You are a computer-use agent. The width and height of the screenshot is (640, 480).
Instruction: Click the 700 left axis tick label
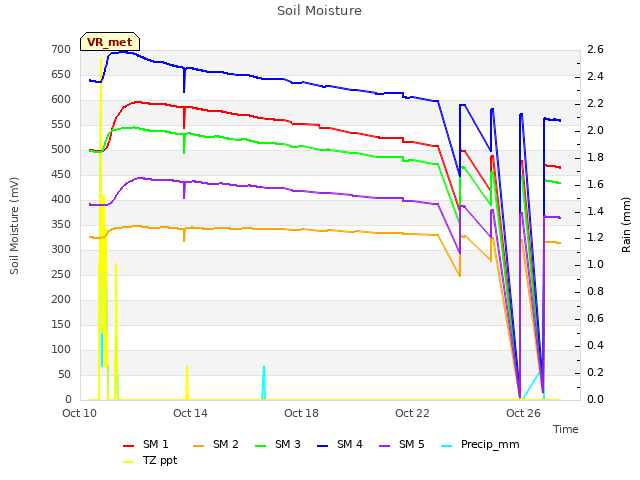pos(61,49)
